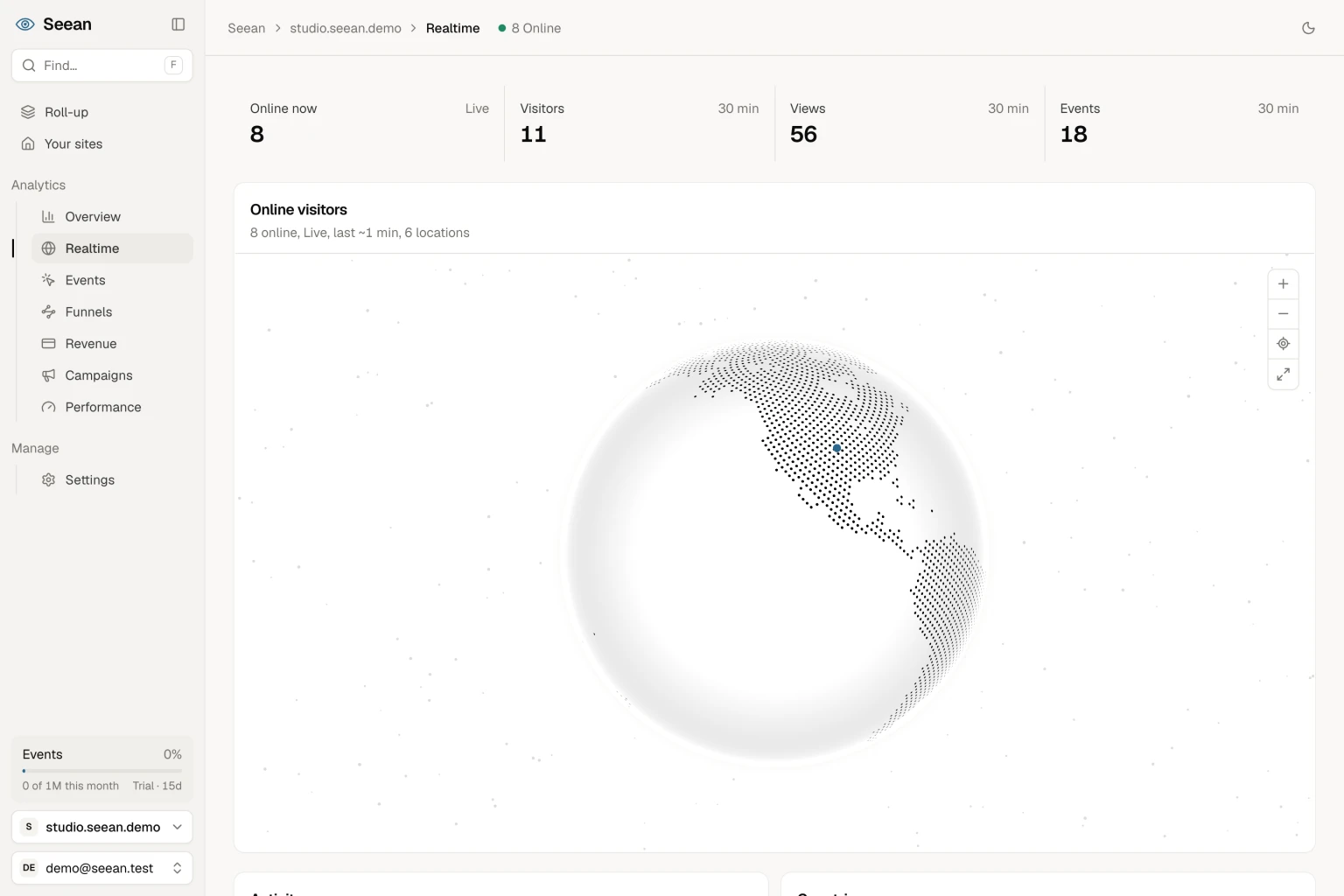Click 'Trial · 15d' label

[x=157, y=786]
